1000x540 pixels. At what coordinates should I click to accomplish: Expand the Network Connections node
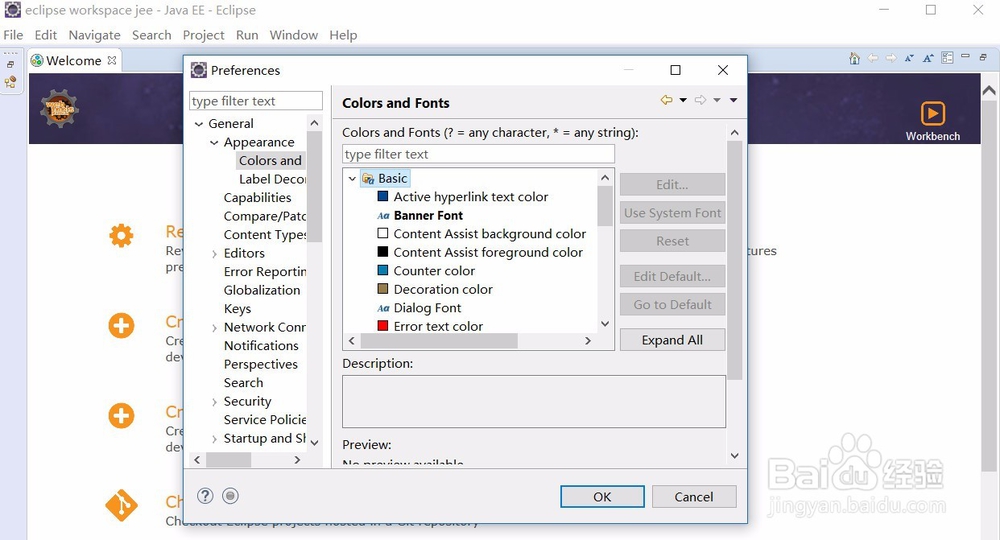[214, 328]
